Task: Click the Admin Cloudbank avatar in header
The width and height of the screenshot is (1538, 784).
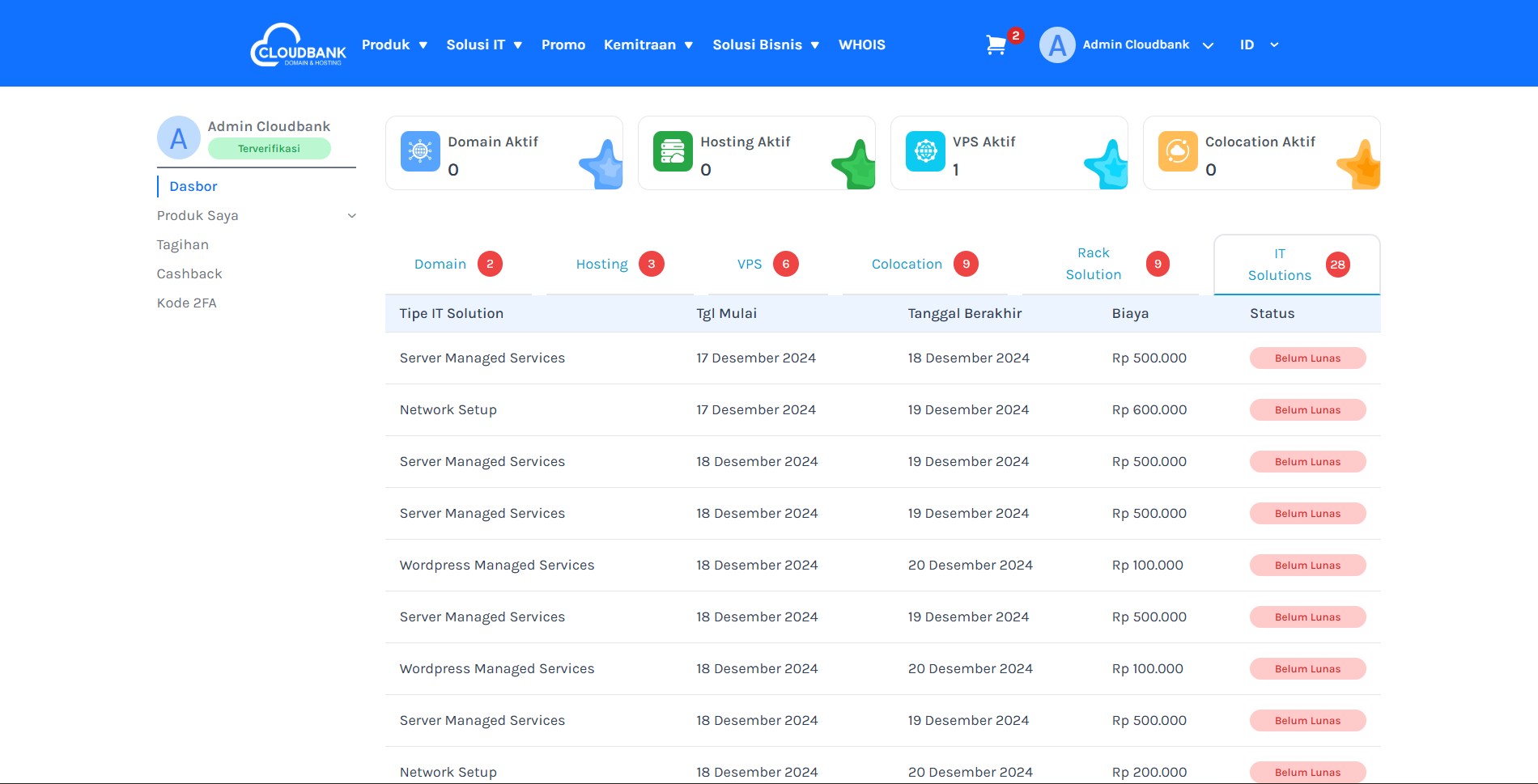Action: tap(1057, 45)
